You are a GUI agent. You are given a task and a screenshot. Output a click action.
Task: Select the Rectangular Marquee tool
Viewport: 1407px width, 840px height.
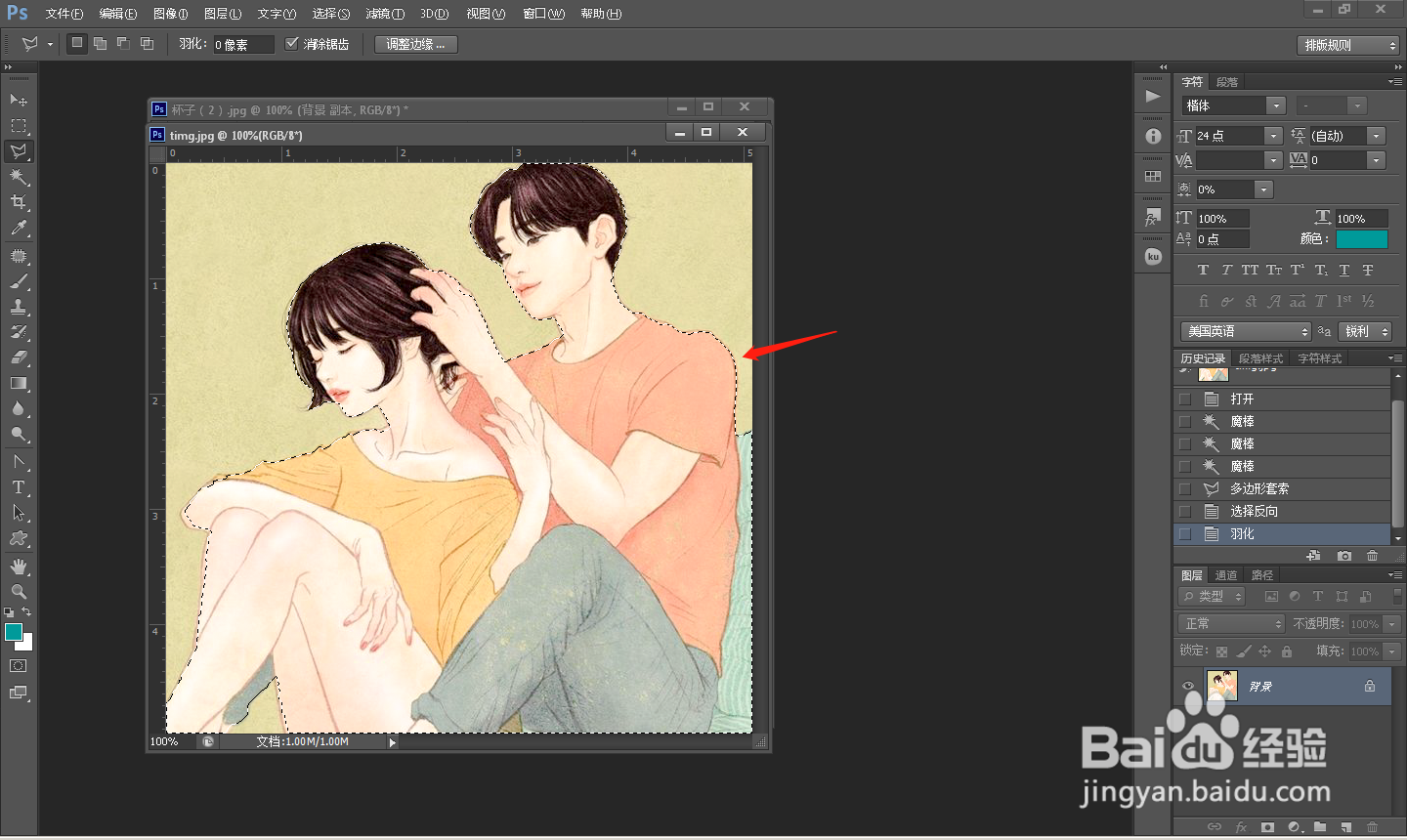tap(19, 125)
